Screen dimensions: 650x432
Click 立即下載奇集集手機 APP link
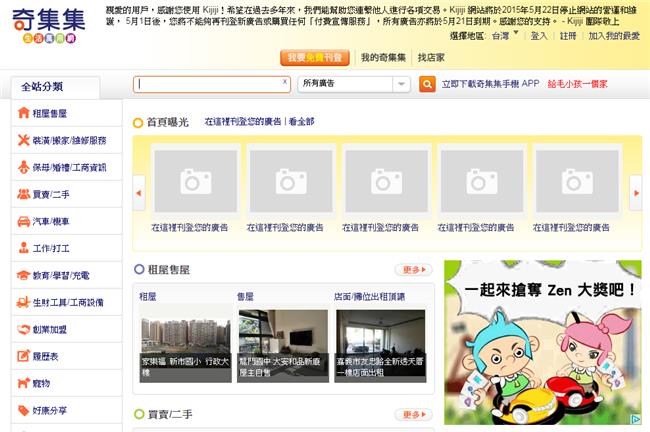point(490,84)
